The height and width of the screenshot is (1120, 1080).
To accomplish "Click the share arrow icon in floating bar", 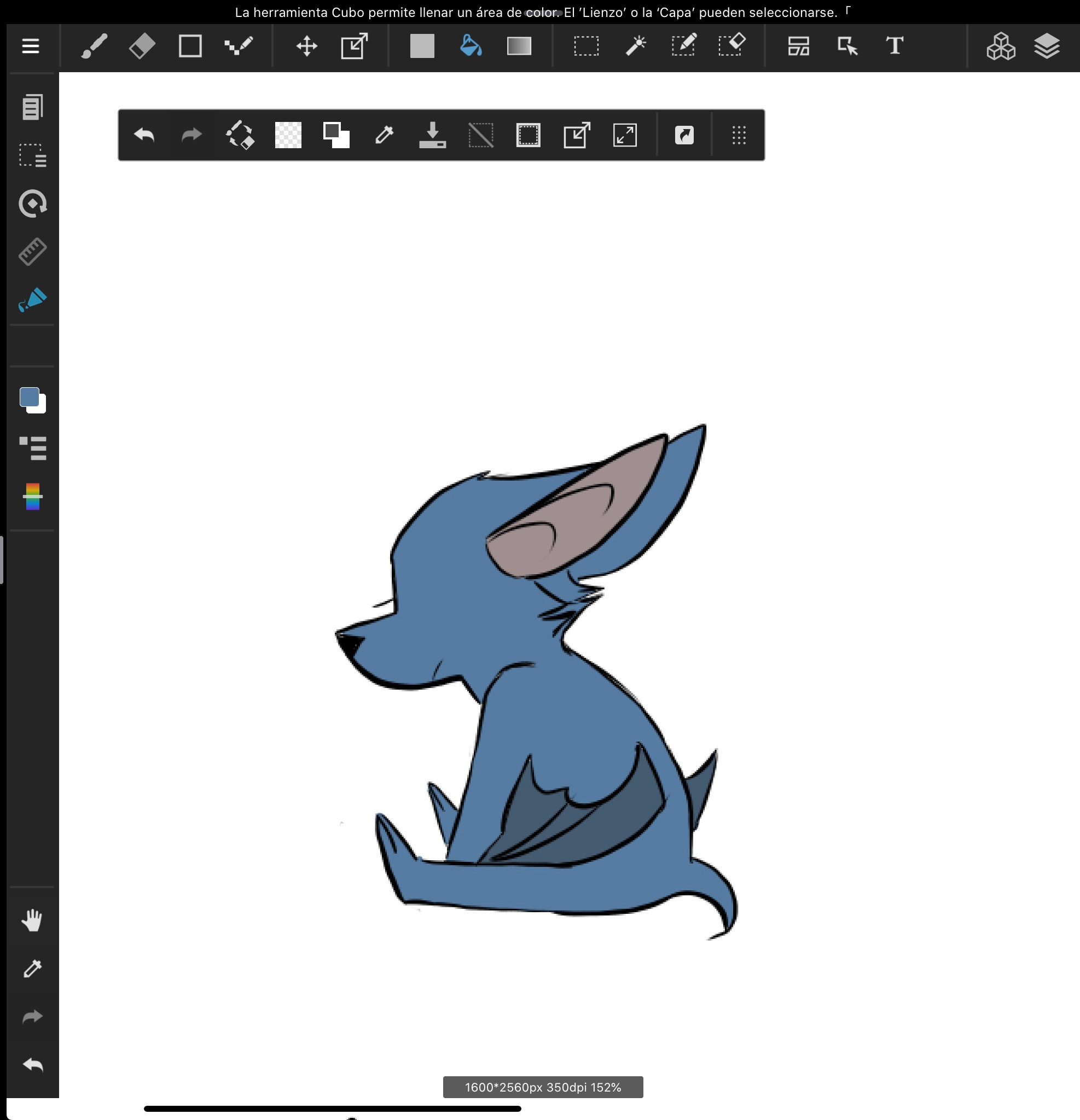I will [684, 135].
